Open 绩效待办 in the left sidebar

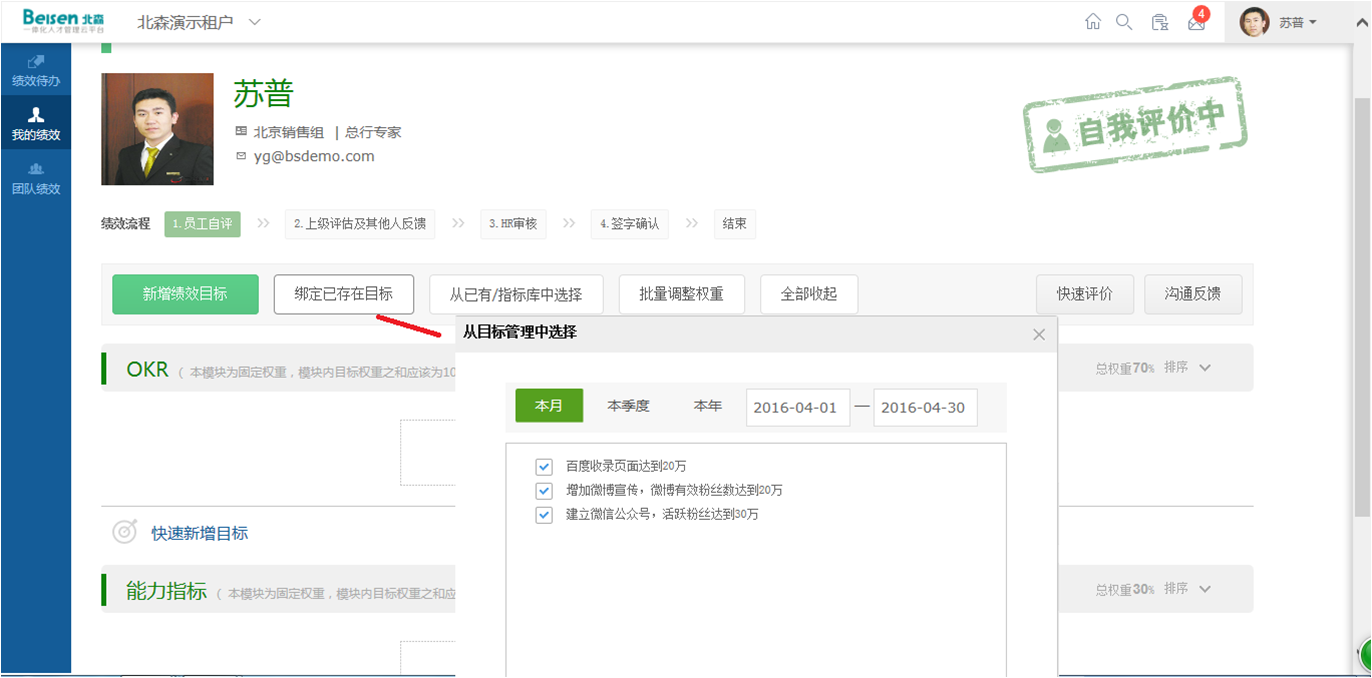tap(36, 70)
